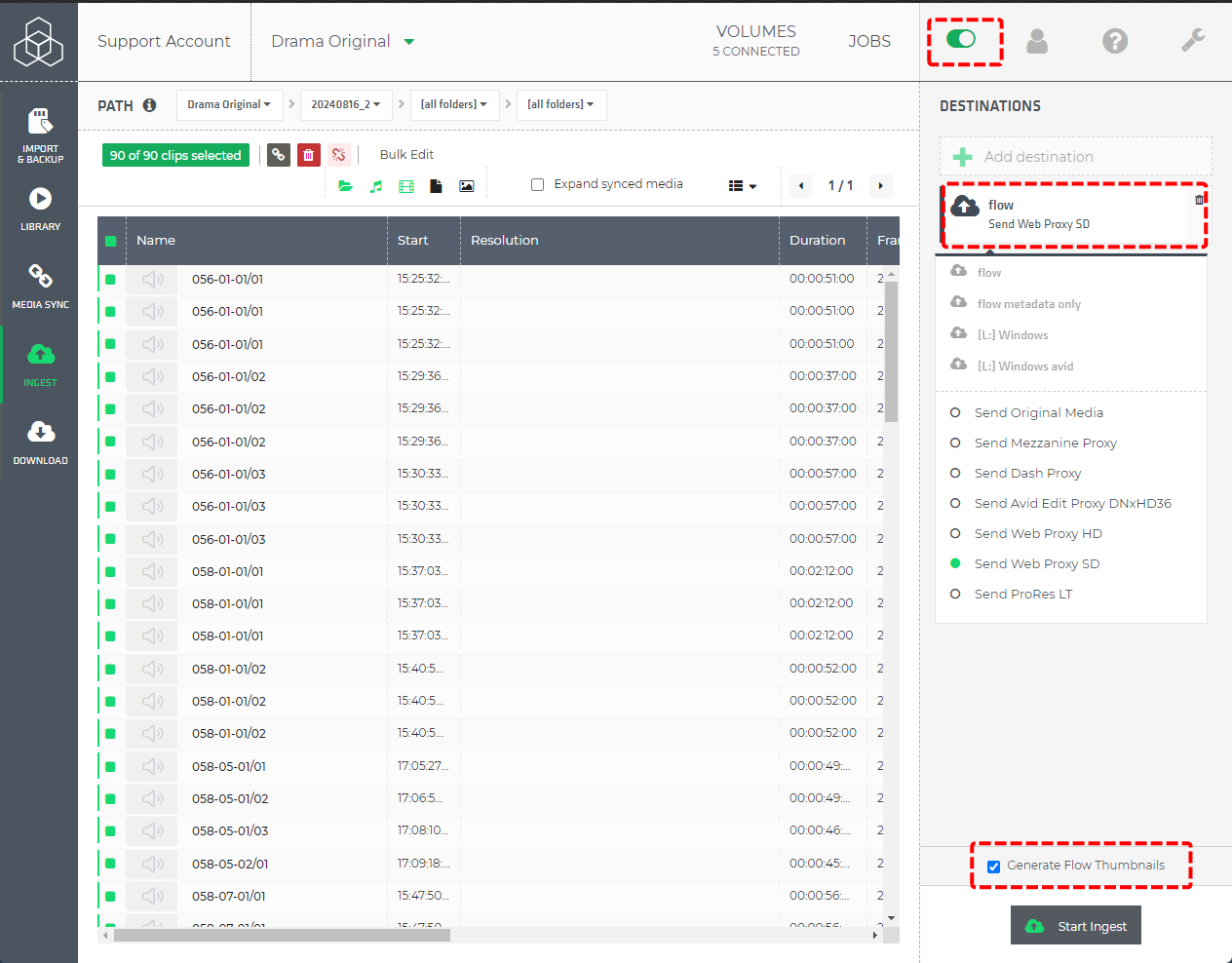Click the unsync clips icon next to Bulk Edit

point(338,155)
